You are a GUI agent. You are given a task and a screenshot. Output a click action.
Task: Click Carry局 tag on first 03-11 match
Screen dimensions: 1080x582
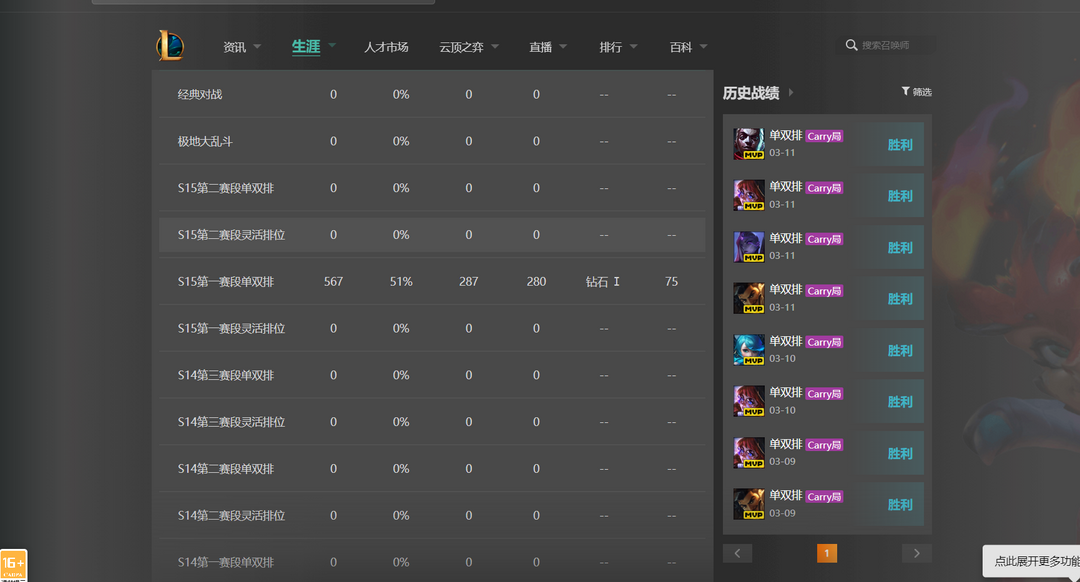(824, 136)
